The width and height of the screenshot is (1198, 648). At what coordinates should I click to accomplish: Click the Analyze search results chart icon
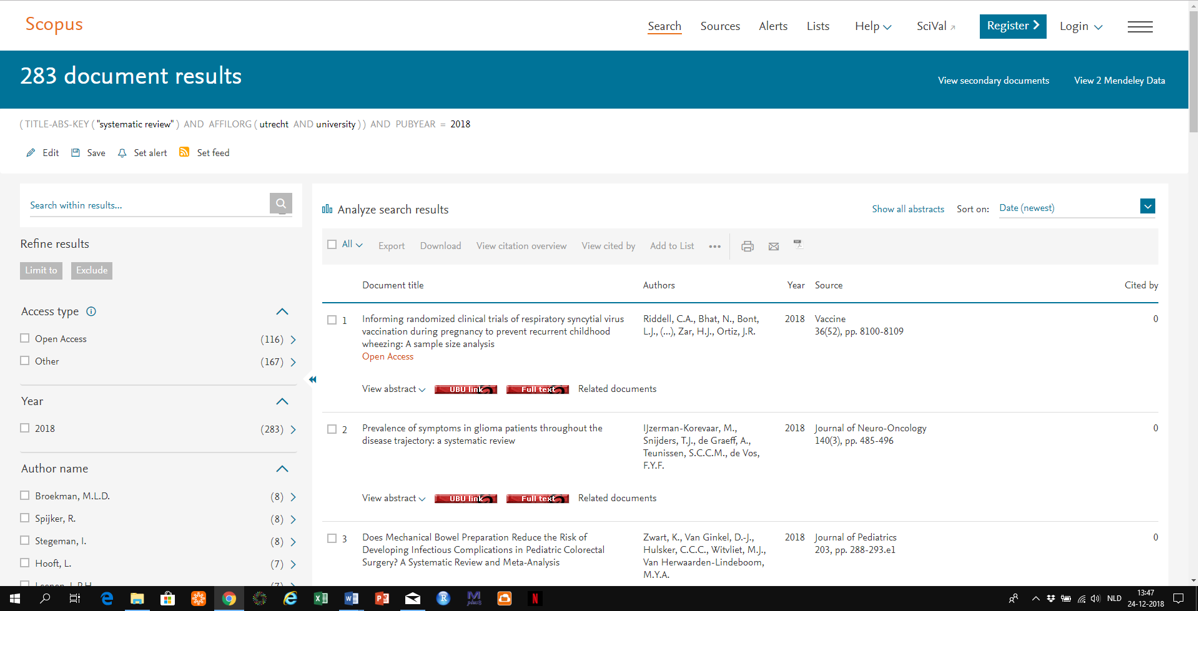coord(327,210)
